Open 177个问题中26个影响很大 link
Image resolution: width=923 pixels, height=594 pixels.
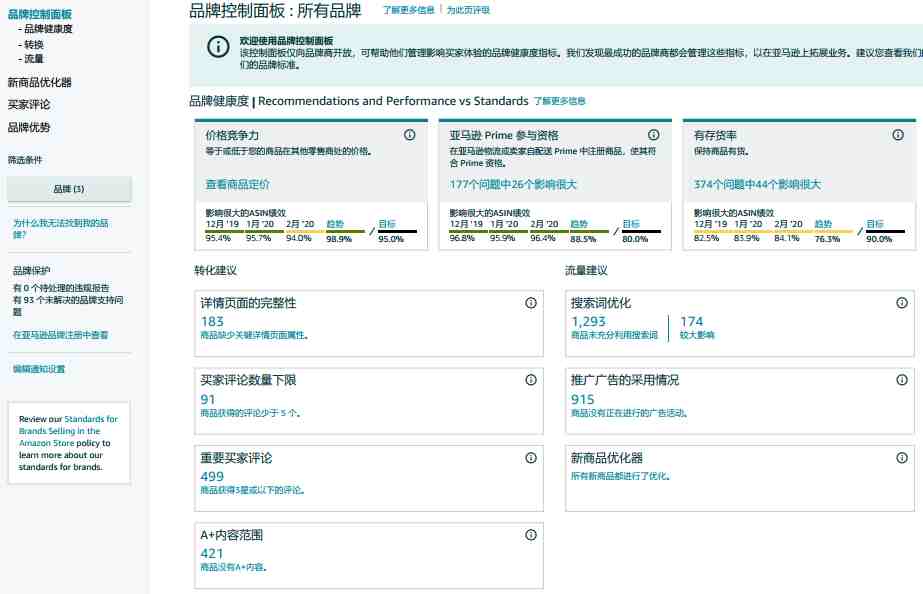tap(513, 184)
